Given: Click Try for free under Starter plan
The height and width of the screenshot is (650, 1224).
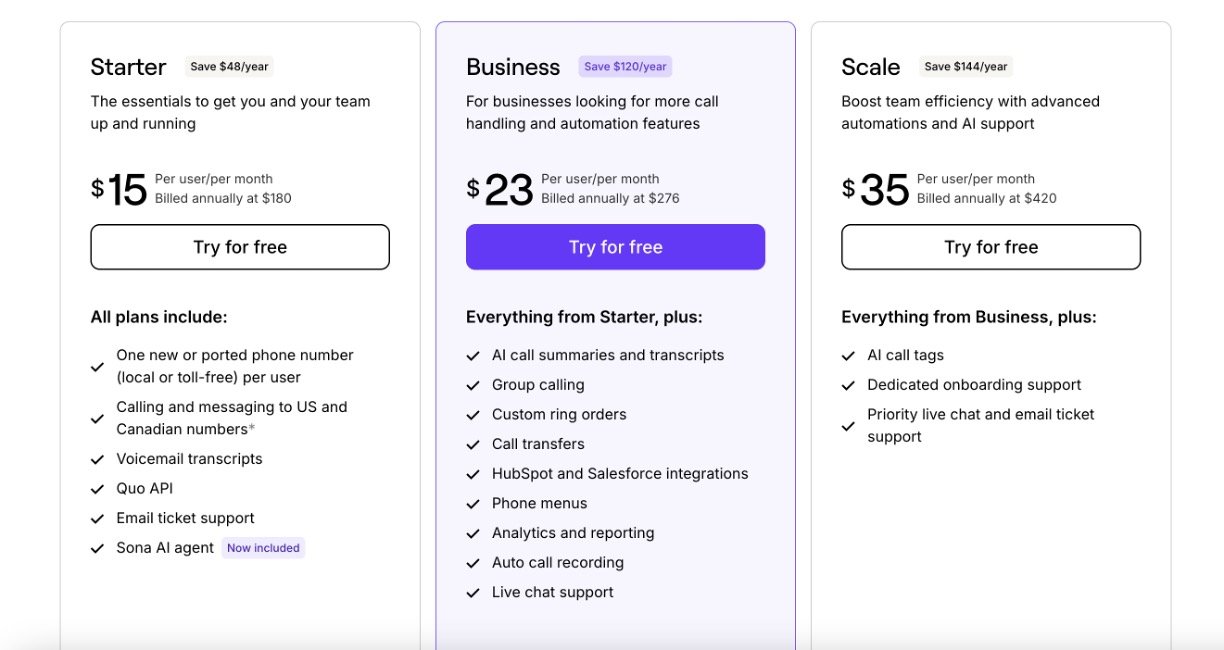Looking at the screenshot, I should point(240,247).
